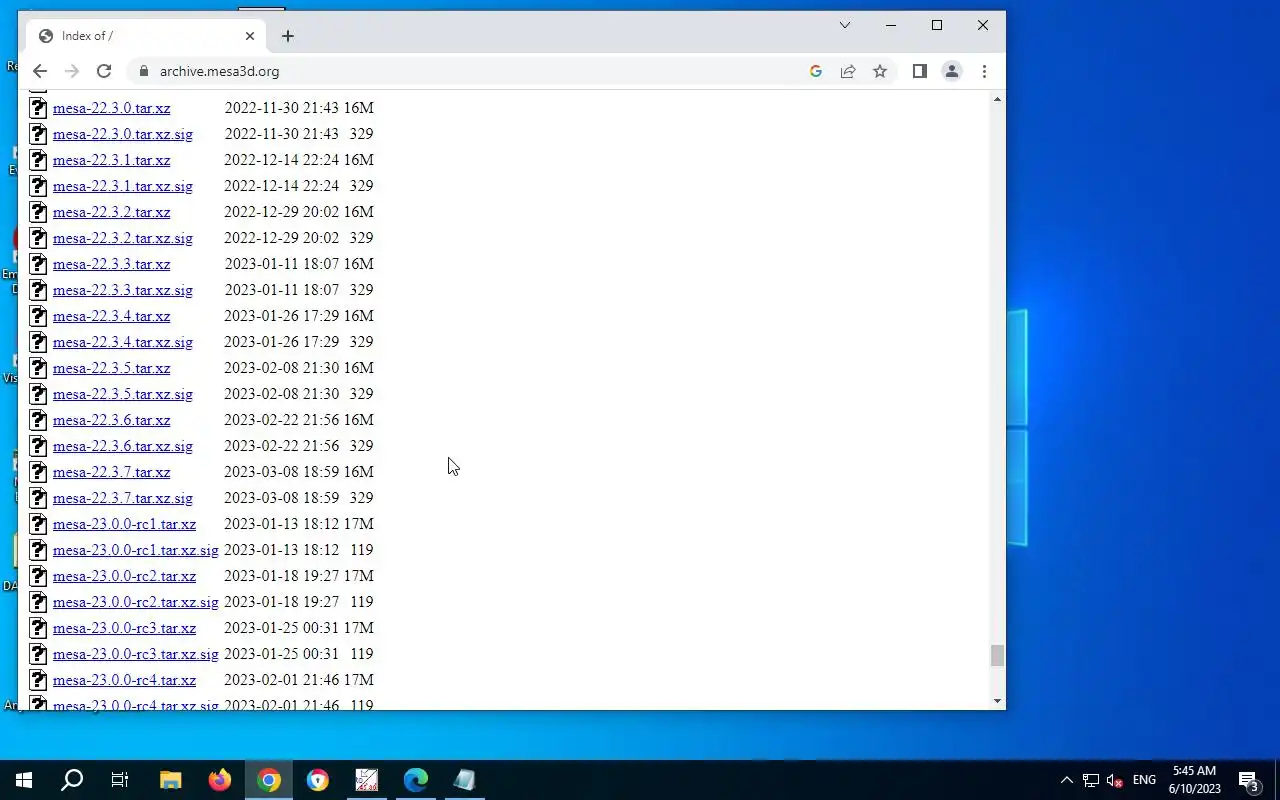This screenshot has width=1280, height=800.
Task: Download mesa-23.0.0-rc3.tar.xz
Action: 124,628
